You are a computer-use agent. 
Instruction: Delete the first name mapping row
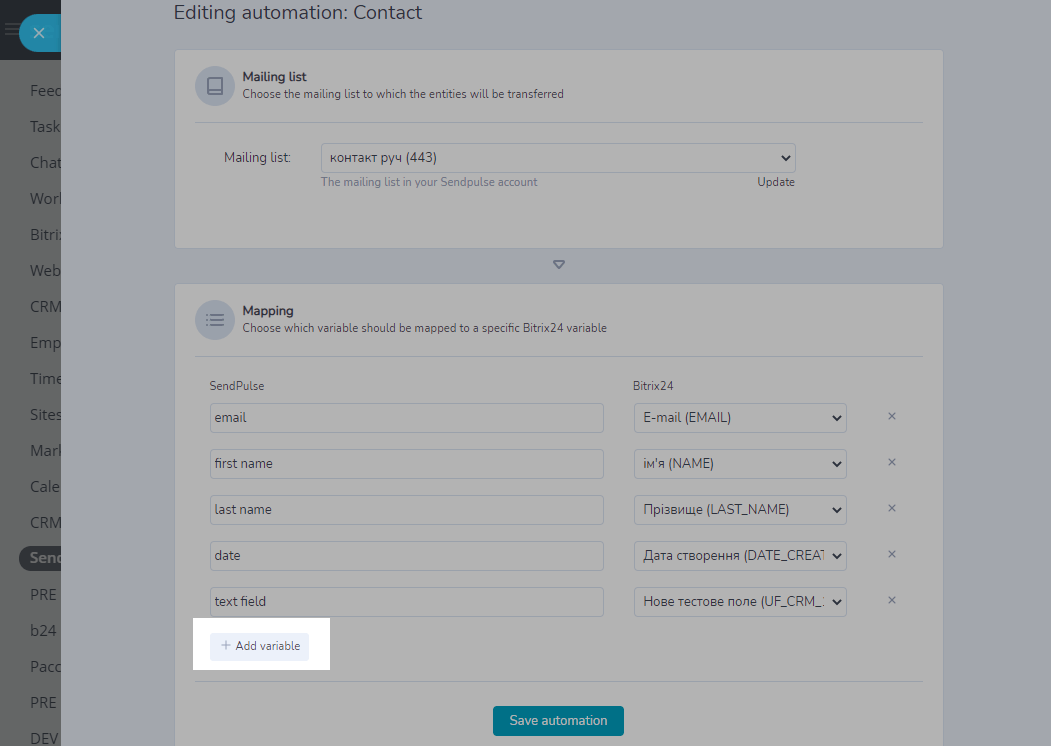point(892,462)
